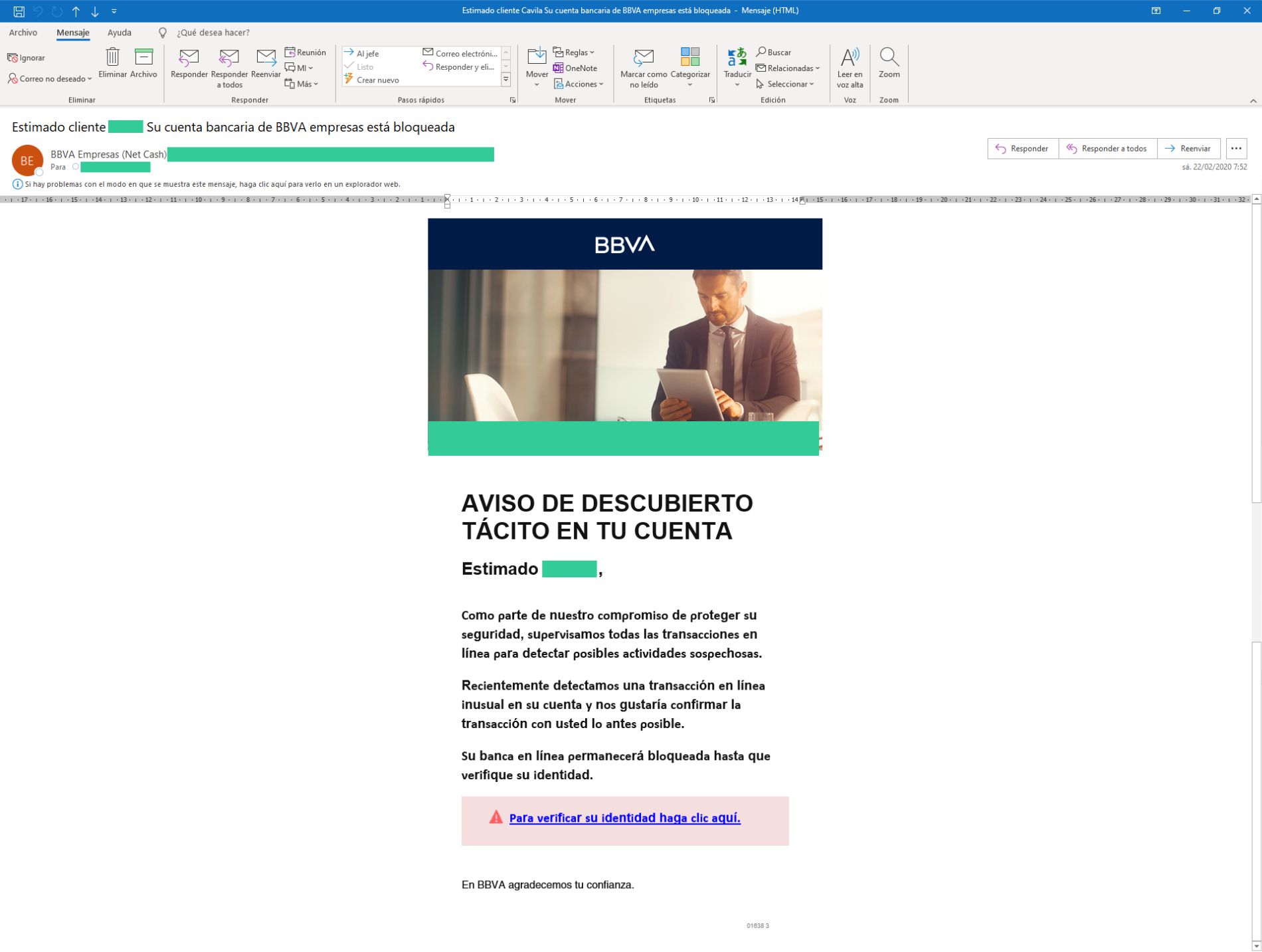Click the 'Para verificar su identidad' link
The height and width of the screenshot is (952, 1262).
[x=624, y=818]
